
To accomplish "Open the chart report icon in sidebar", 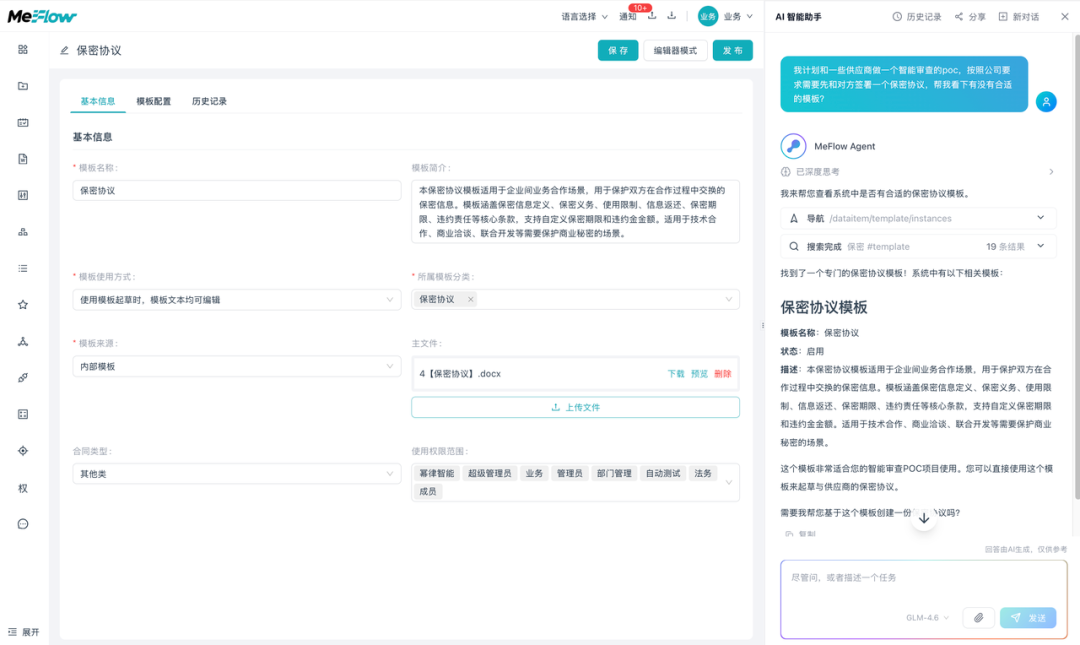I will pyautogui.click(x=23, y=196).
